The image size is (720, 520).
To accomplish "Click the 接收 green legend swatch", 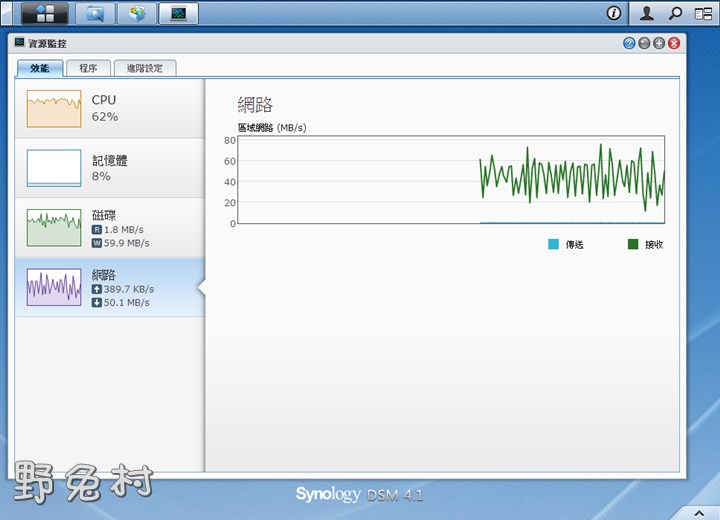I will click(633, 244).
